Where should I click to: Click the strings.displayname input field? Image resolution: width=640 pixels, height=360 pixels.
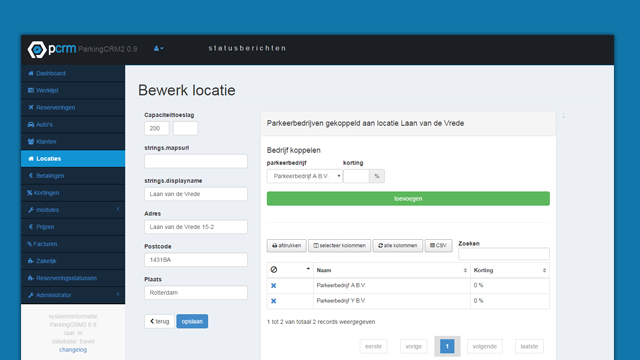(196, 194)
